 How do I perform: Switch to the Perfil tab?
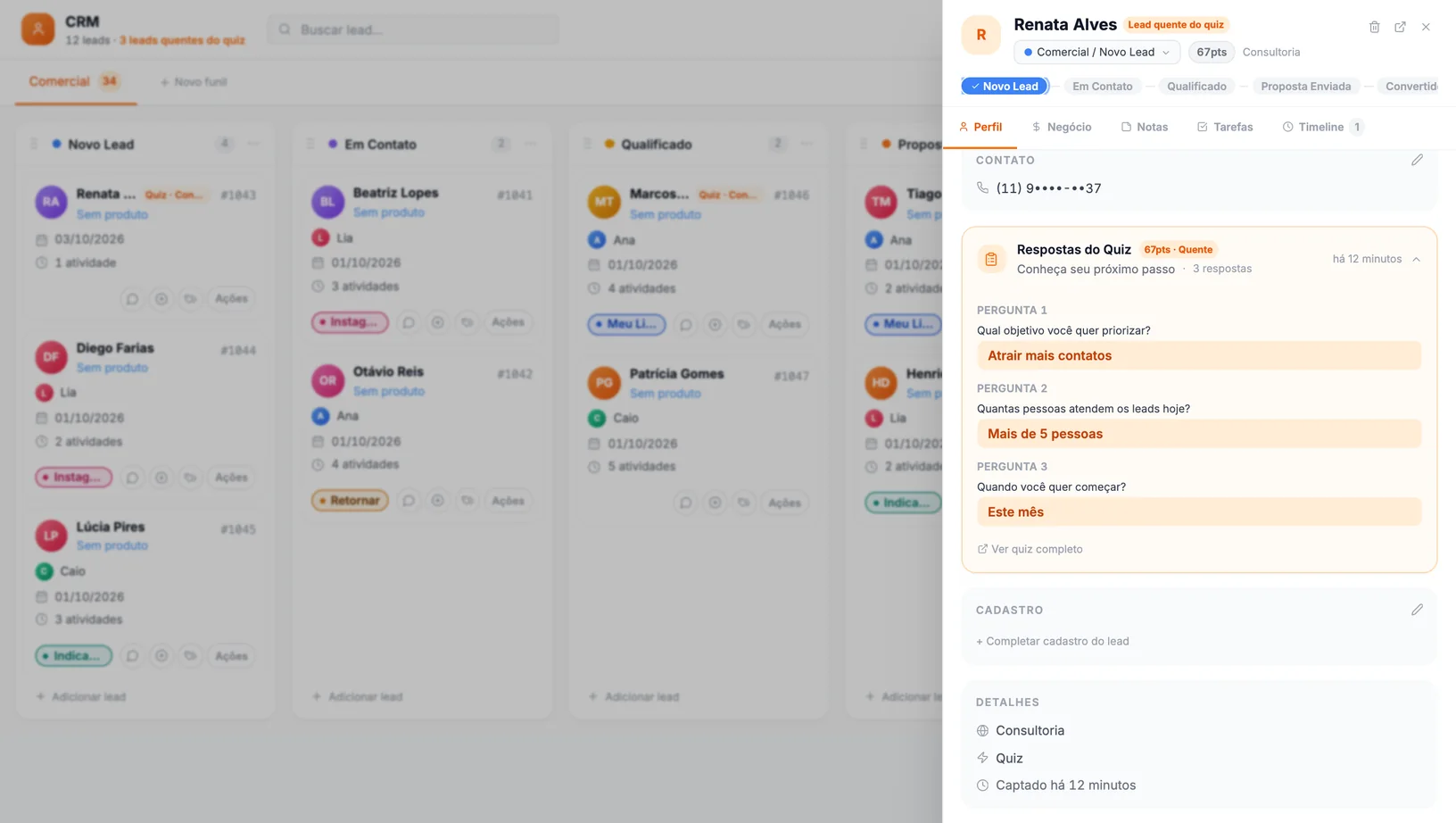pos(980,127)
